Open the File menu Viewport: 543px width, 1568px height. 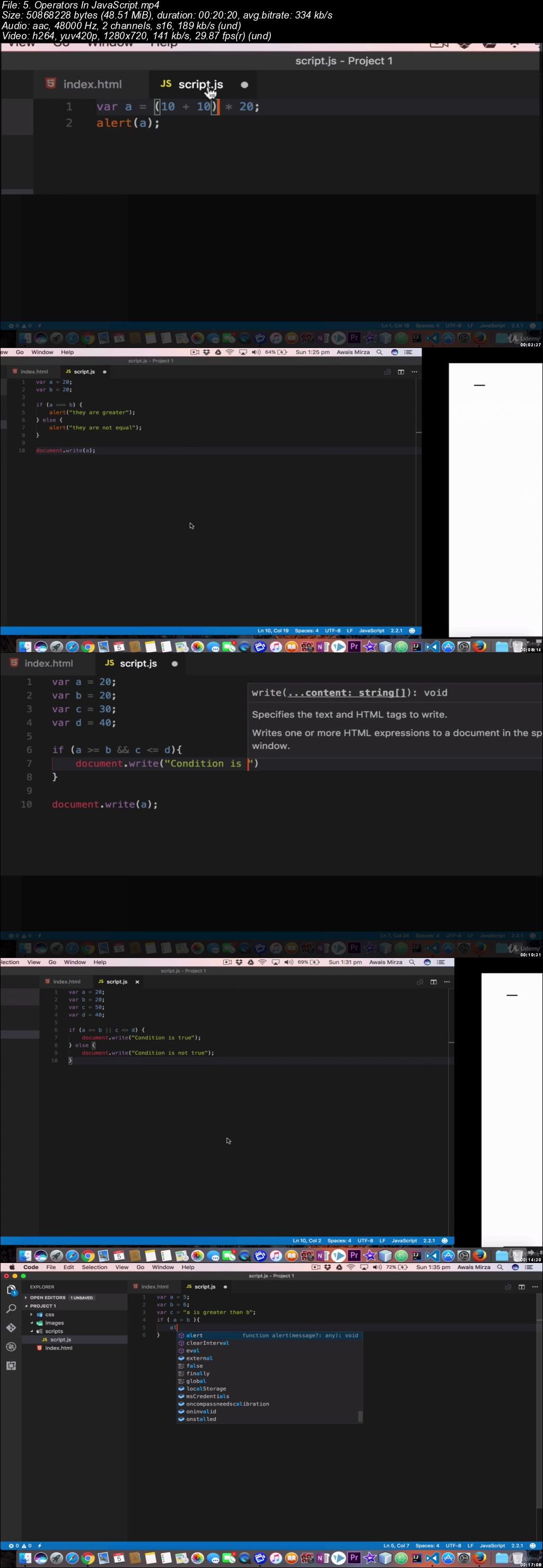point(51,1267)
